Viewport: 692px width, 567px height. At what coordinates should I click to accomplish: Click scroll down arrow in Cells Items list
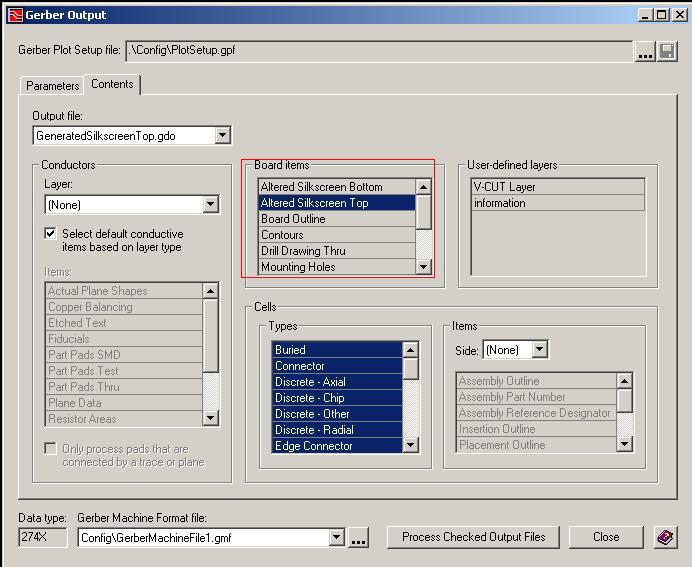click(624, 443)
